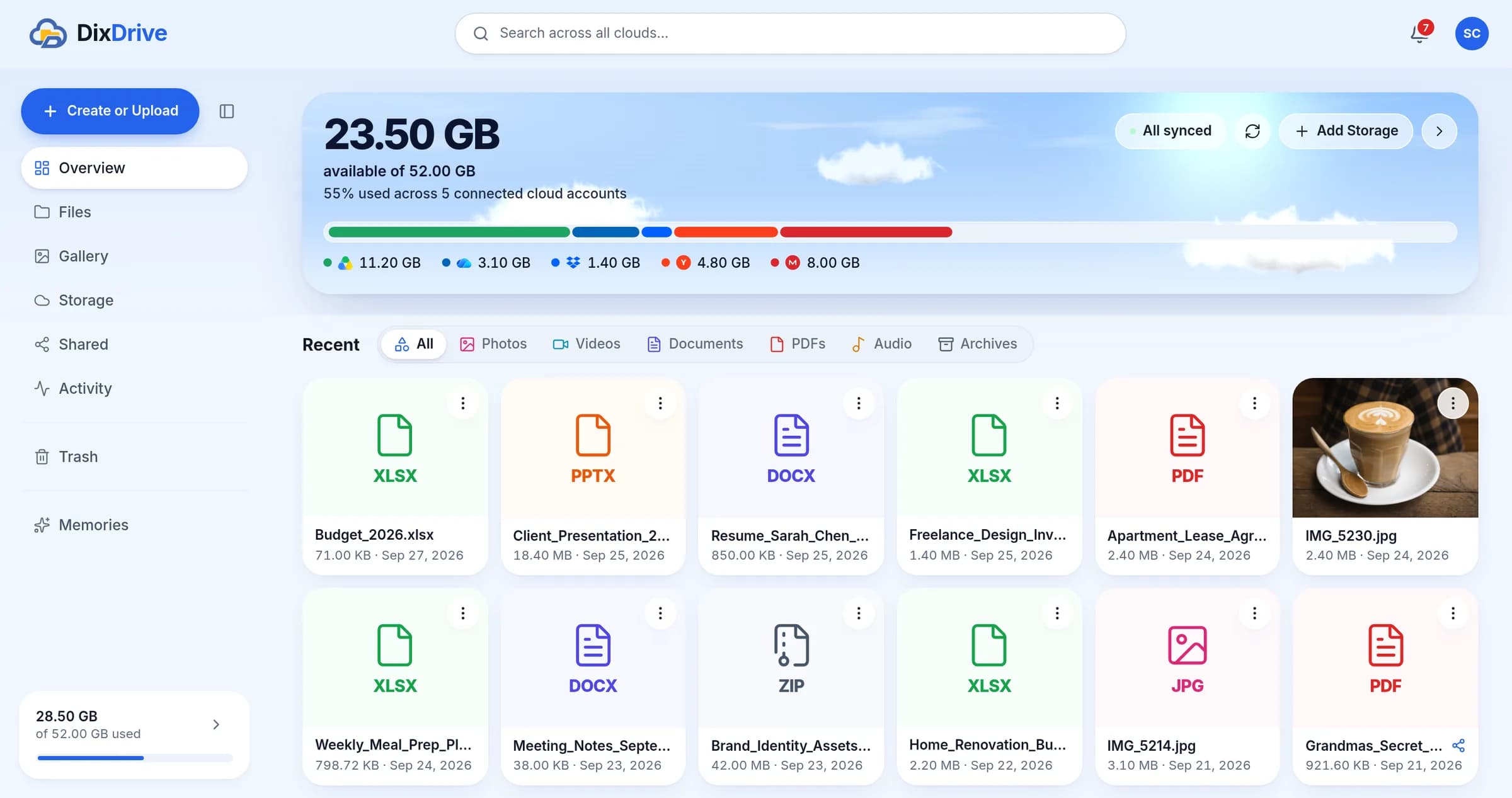Open Files in the sidebar
The height and width of the screenshot is (798, 1512).
pos(134,212)
